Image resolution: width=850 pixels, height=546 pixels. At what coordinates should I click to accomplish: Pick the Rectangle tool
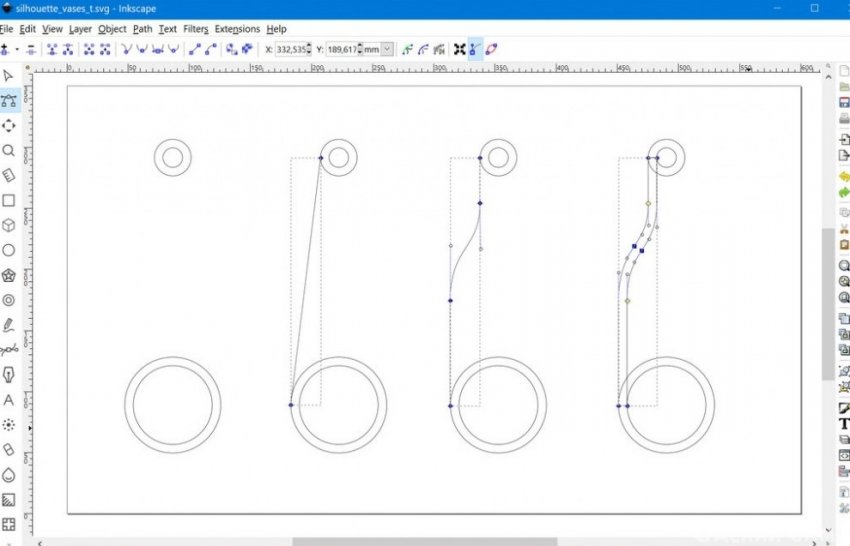point(9,200)
